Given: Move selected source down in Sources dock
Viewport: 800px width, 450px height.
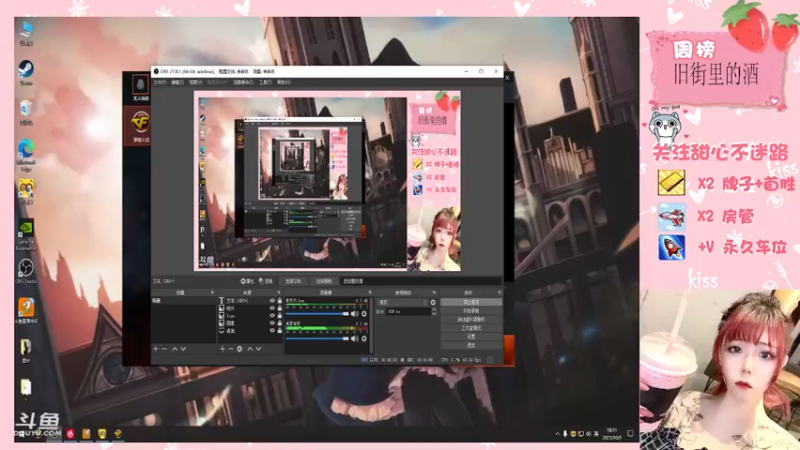Looking at the screenshot, I should click(259, 349).
